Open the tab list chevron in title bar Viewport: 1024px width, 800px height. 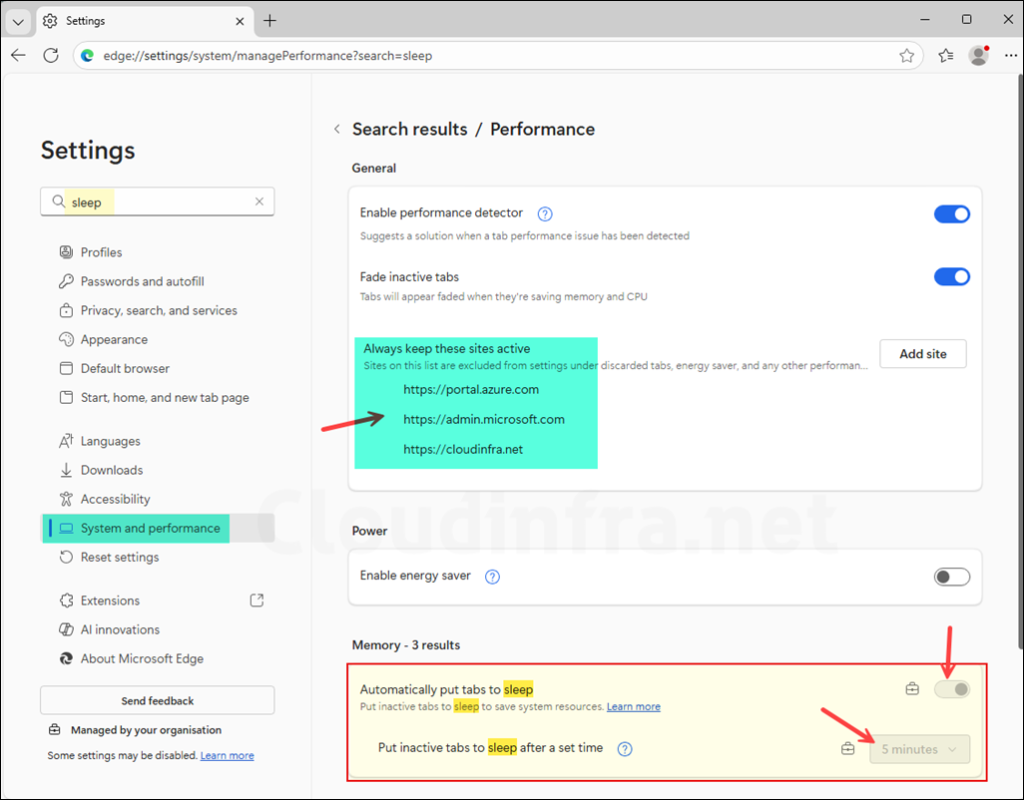[x=18, y=20]
